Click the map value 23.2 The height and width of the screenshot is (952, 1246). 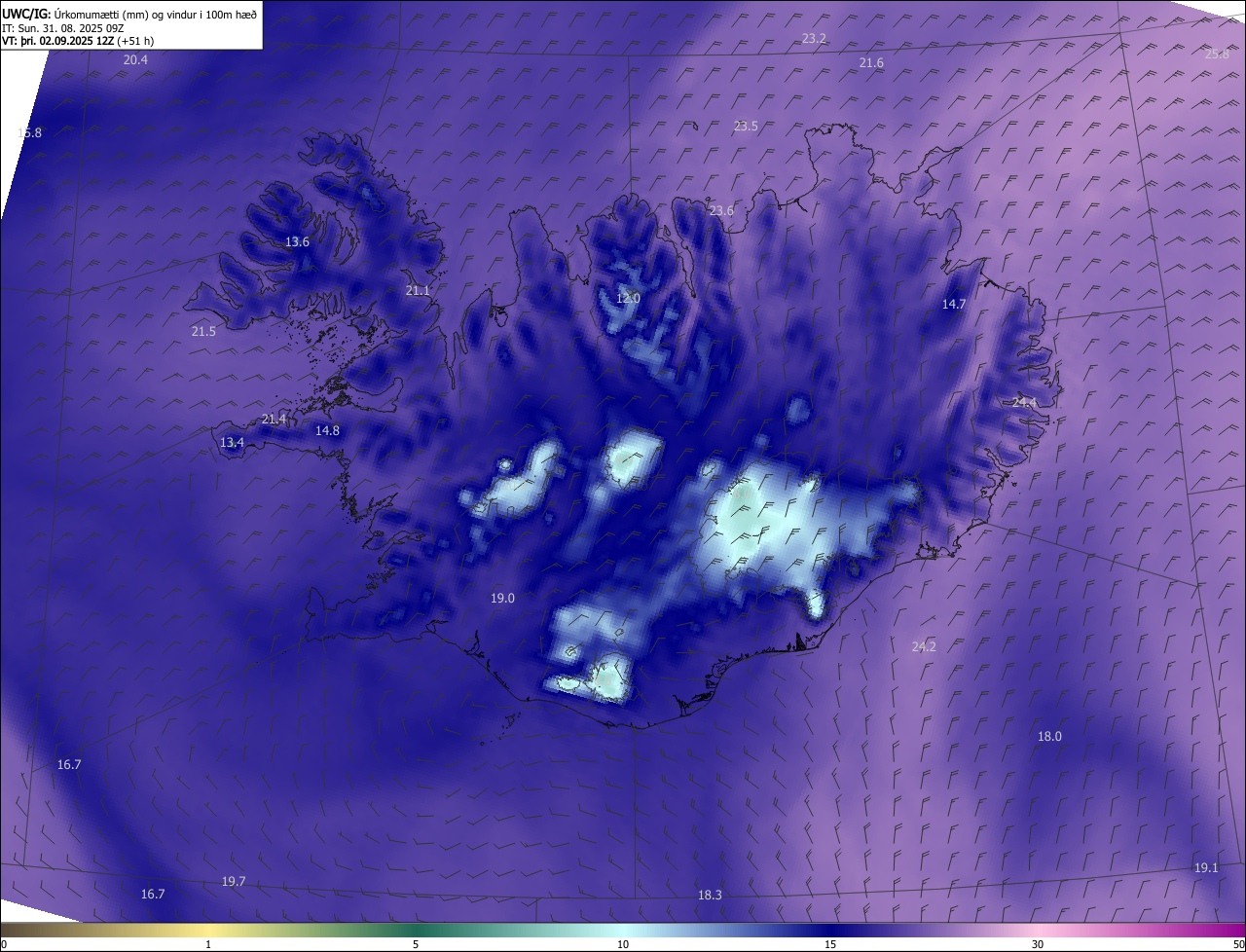click(x=814, y=39)
